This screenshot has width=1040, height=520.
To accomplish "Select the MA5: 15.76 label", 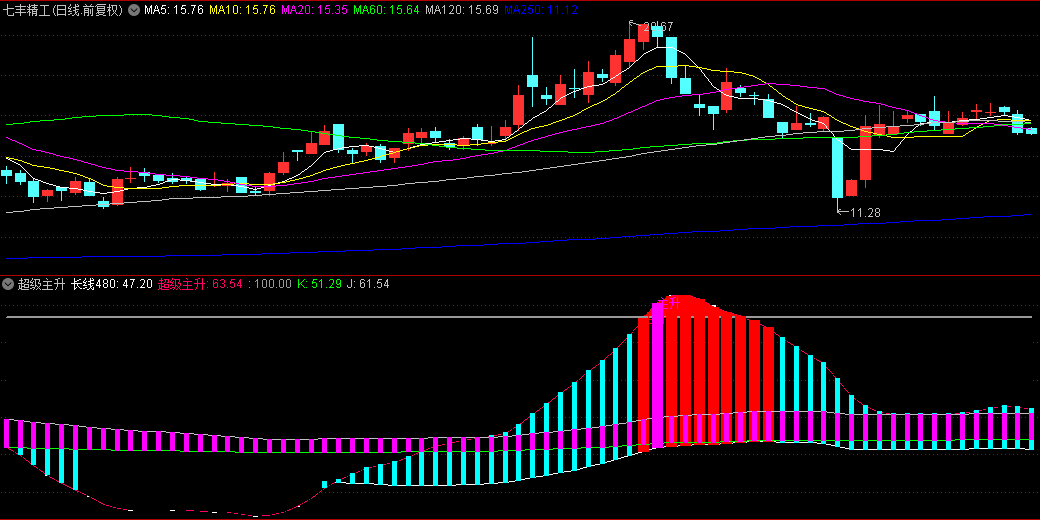I will click(173, 11).
